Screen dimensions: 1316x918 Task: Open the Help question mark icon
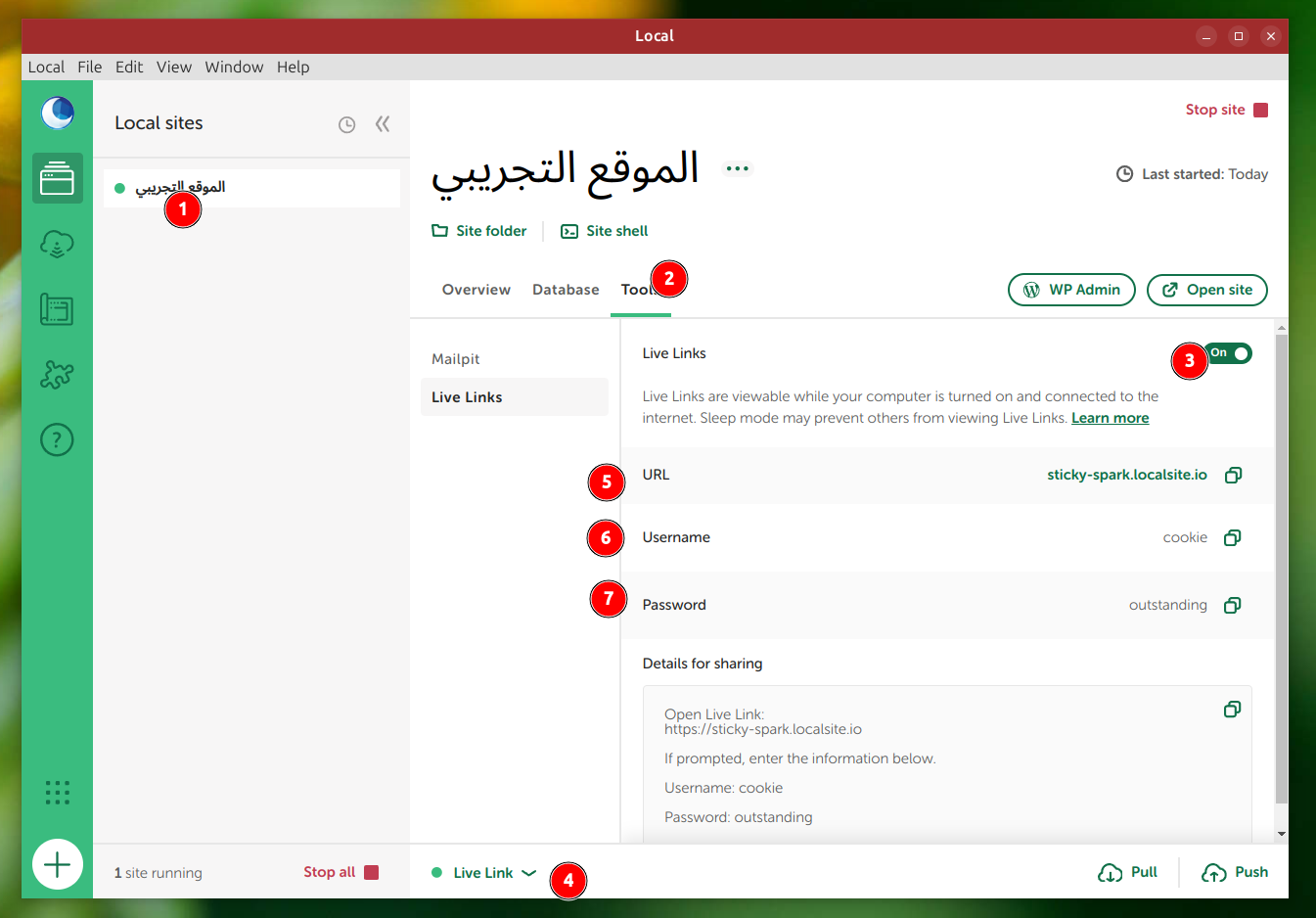tap(57, 439)
